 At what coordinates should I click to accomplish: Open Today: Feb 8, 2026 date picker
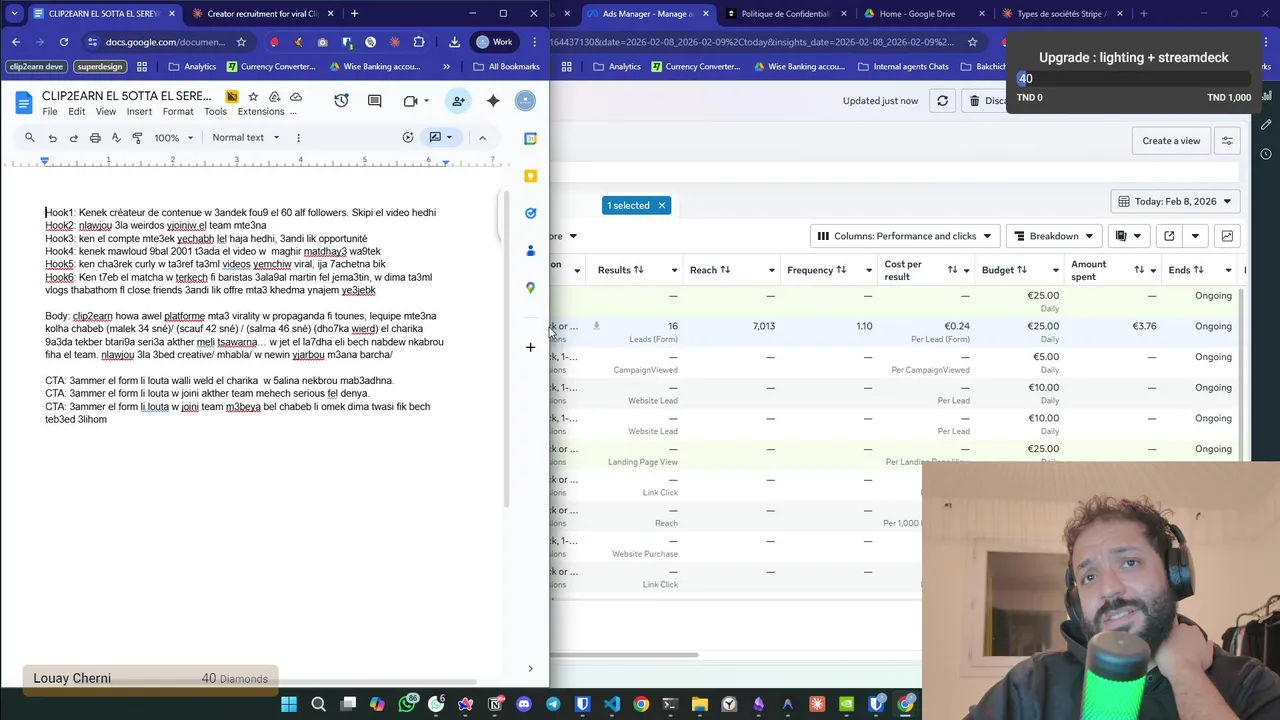pos(1175,201)
